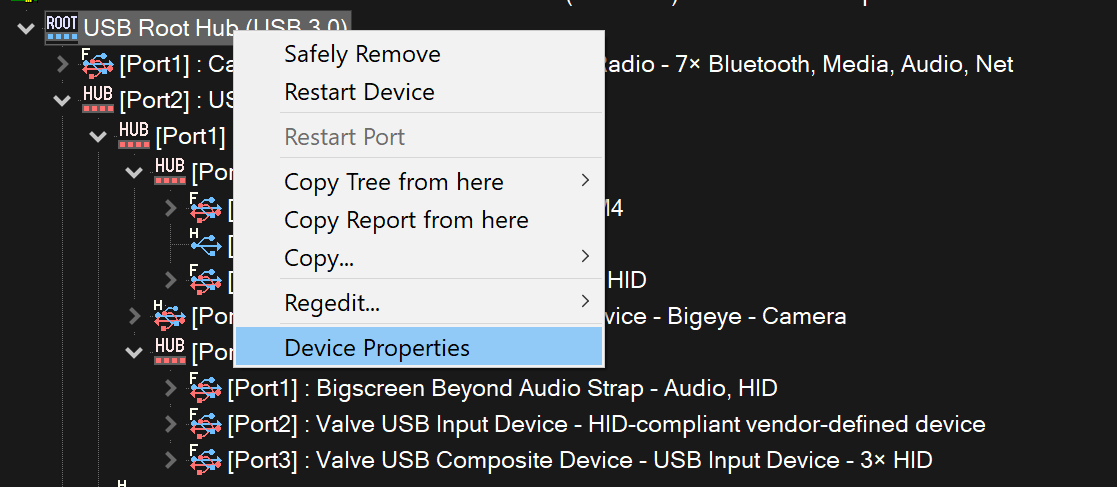Open the Copy Tree from here submenu
The image size is (1117, 487).
pos(394,182)
